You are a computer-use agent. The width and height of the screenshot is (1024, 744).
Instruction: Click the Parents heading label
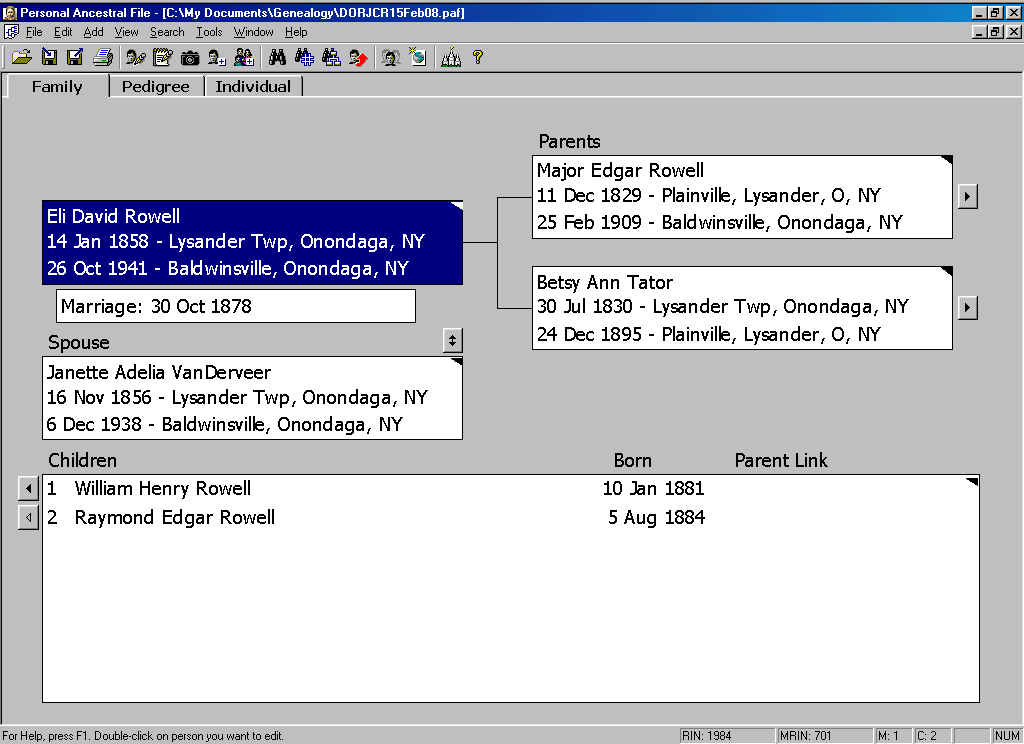click(x=569, y=142)
